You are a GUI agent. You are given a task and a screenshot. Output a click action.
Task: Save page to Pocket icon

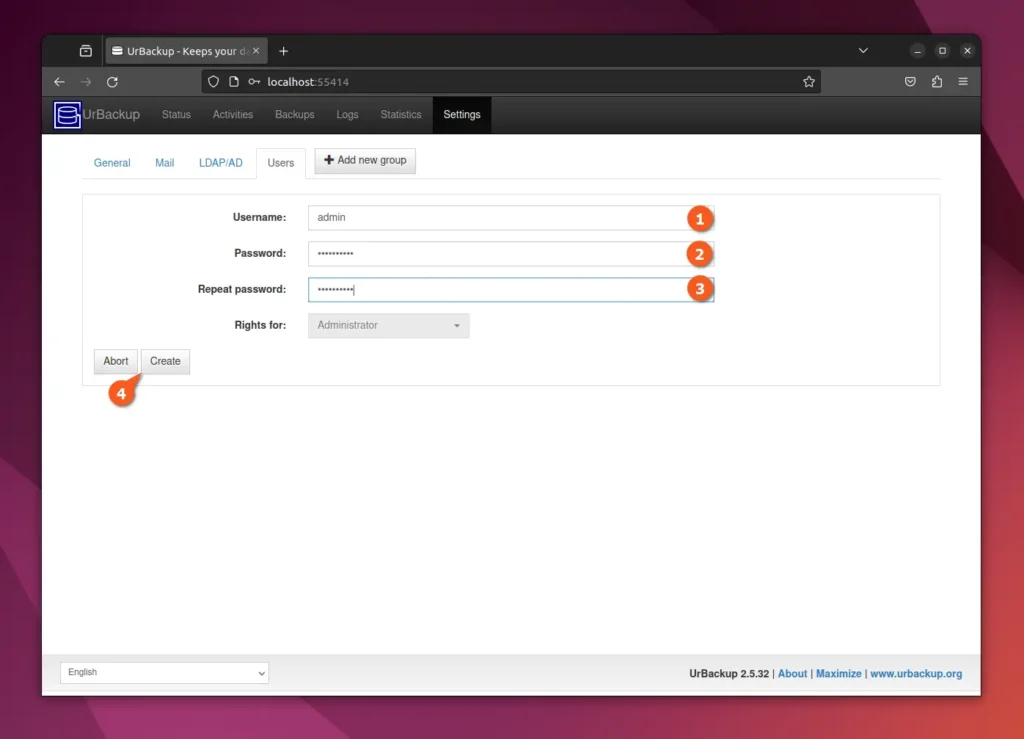pos(911,82)
